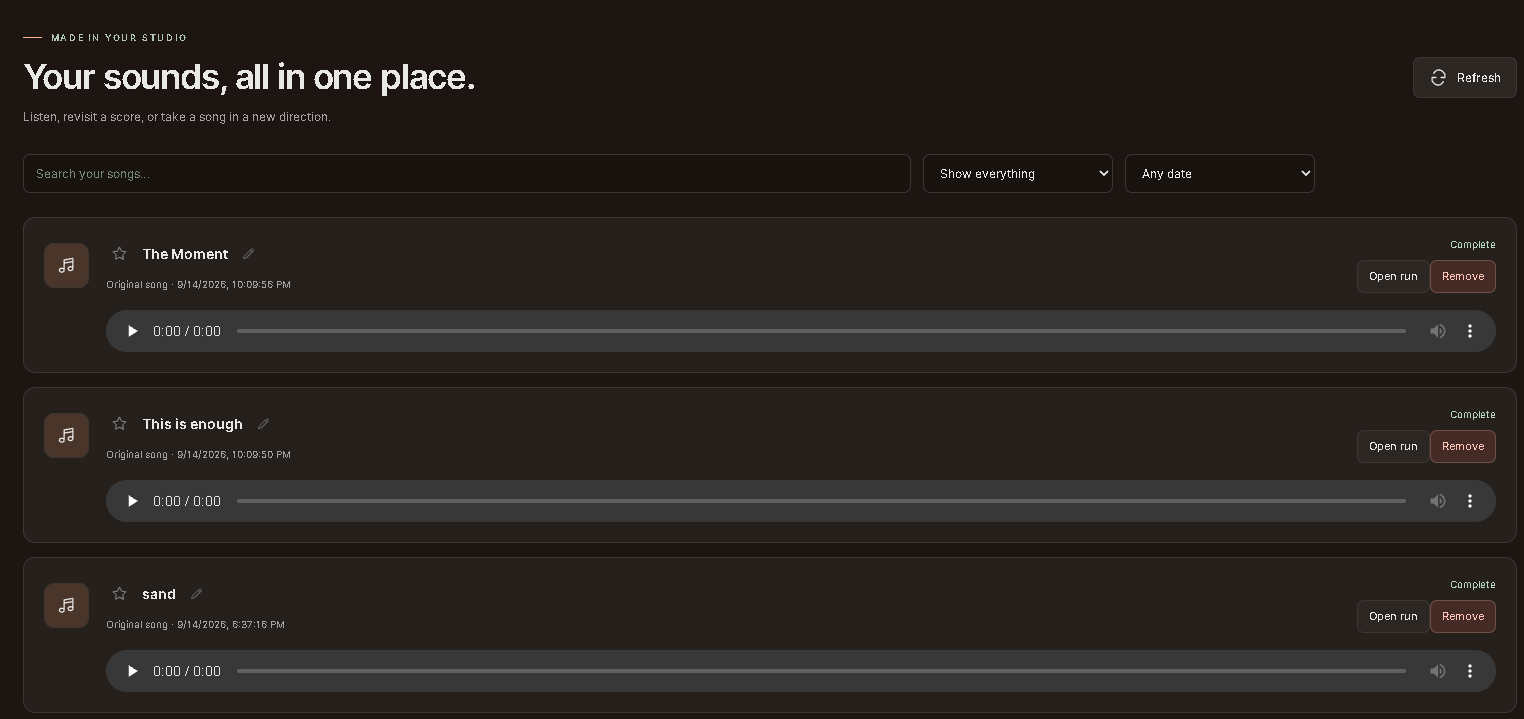Image resolution: width=1524 pixels, height=719 pixels.
Task: Favorite The Moment with its star
Action: pos(119,254)
